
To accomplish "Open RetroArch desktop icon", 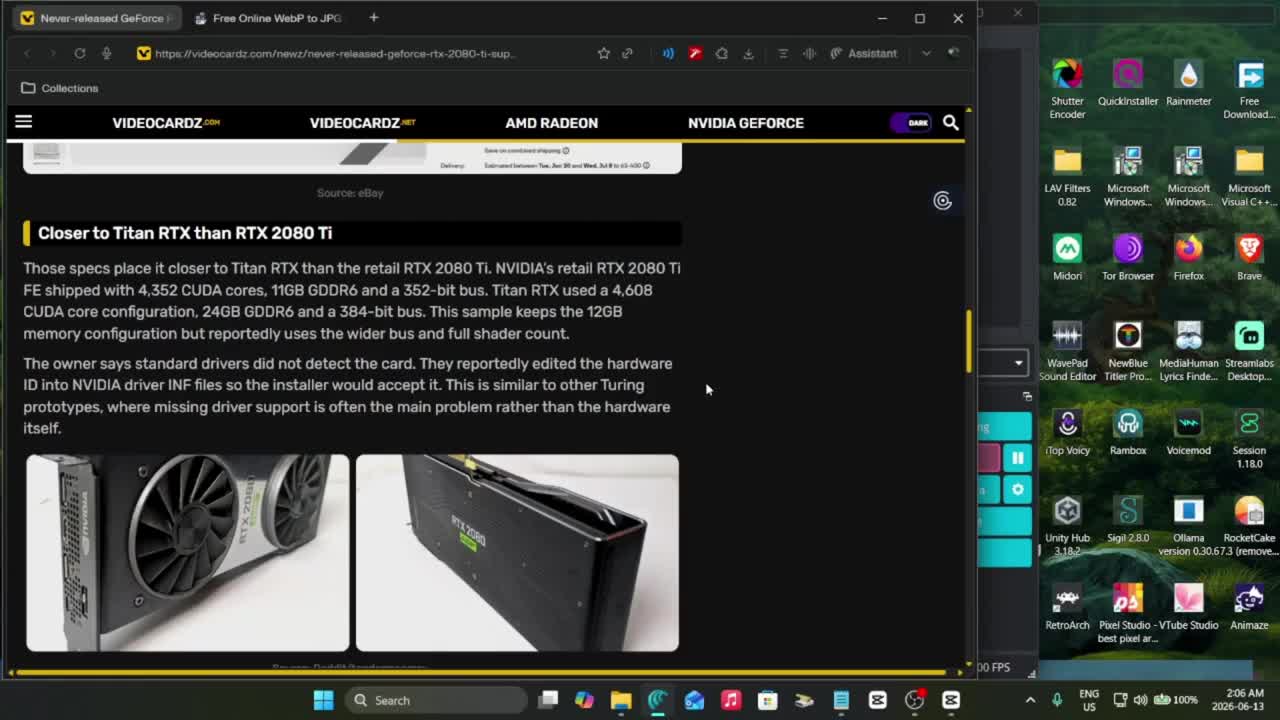I will pyautogui.click(x=1067, y=607).
